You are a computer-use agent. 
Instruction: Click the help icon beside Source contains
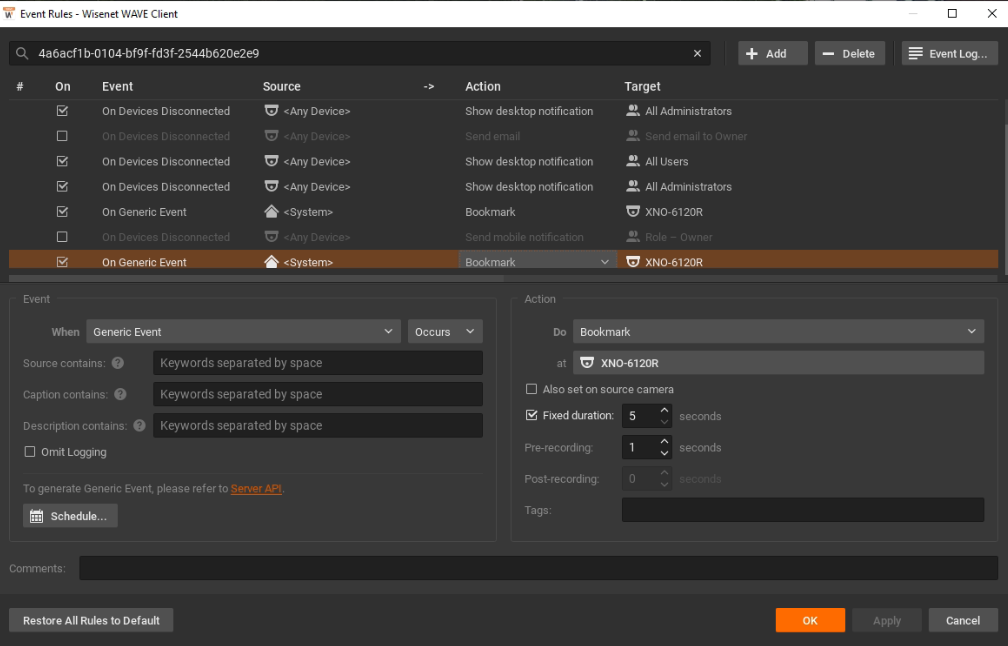tap(118, 363)
